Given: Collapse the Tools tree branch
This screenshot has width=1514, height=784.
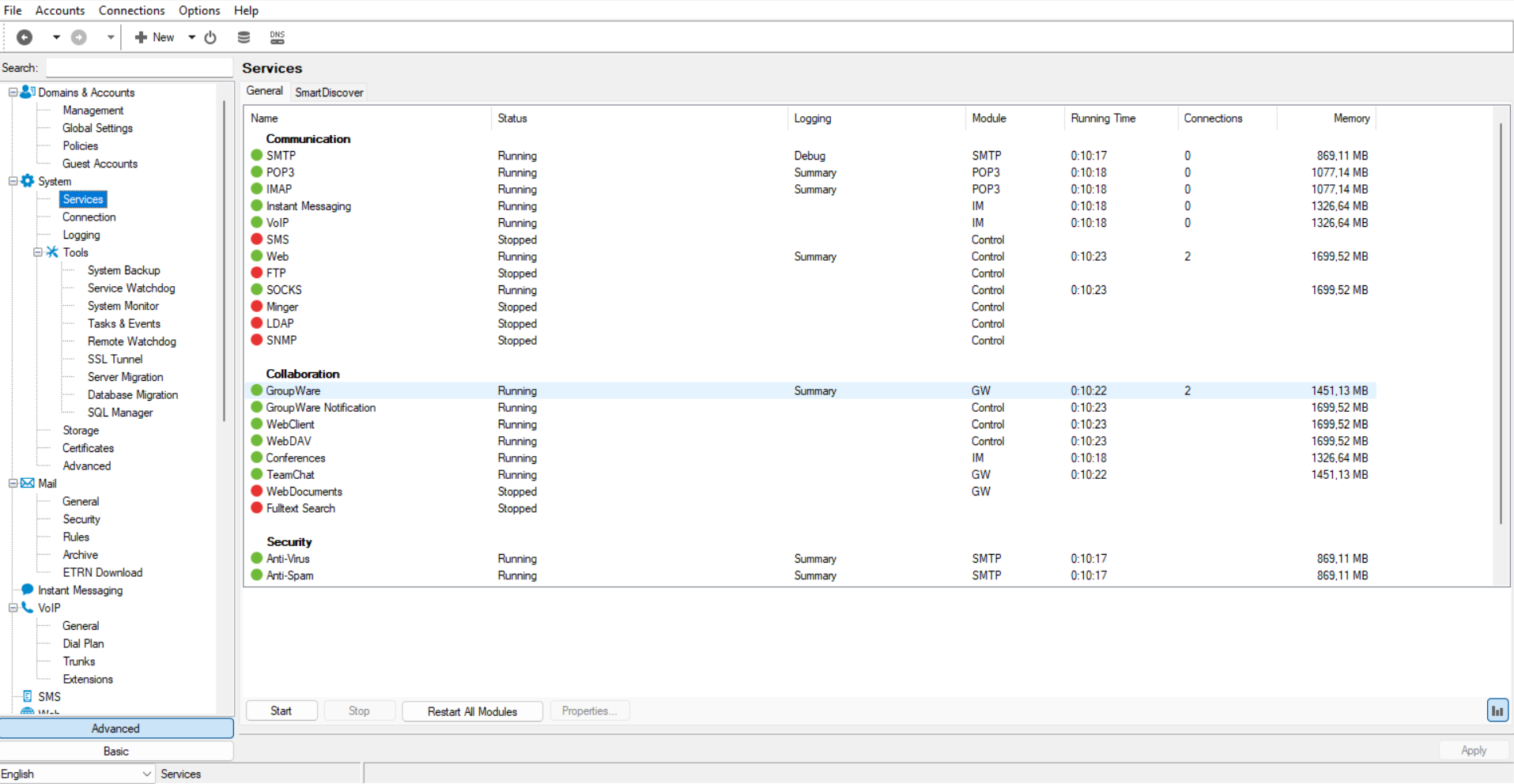Looking at the screenshot, I should point(37,252).
